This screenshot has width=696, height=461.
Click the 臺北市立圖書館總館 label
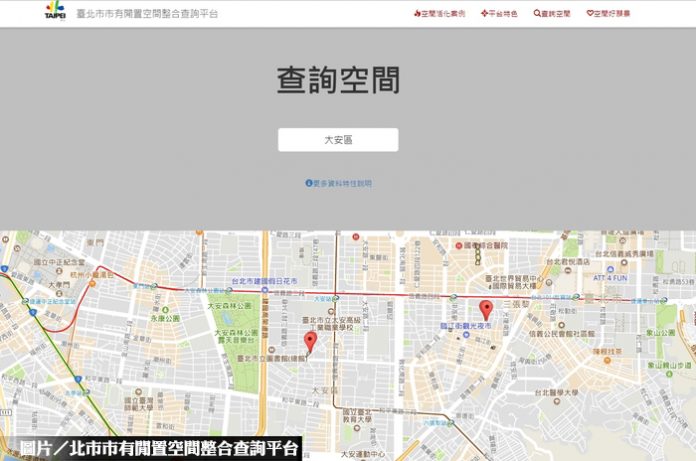(272, 358)
